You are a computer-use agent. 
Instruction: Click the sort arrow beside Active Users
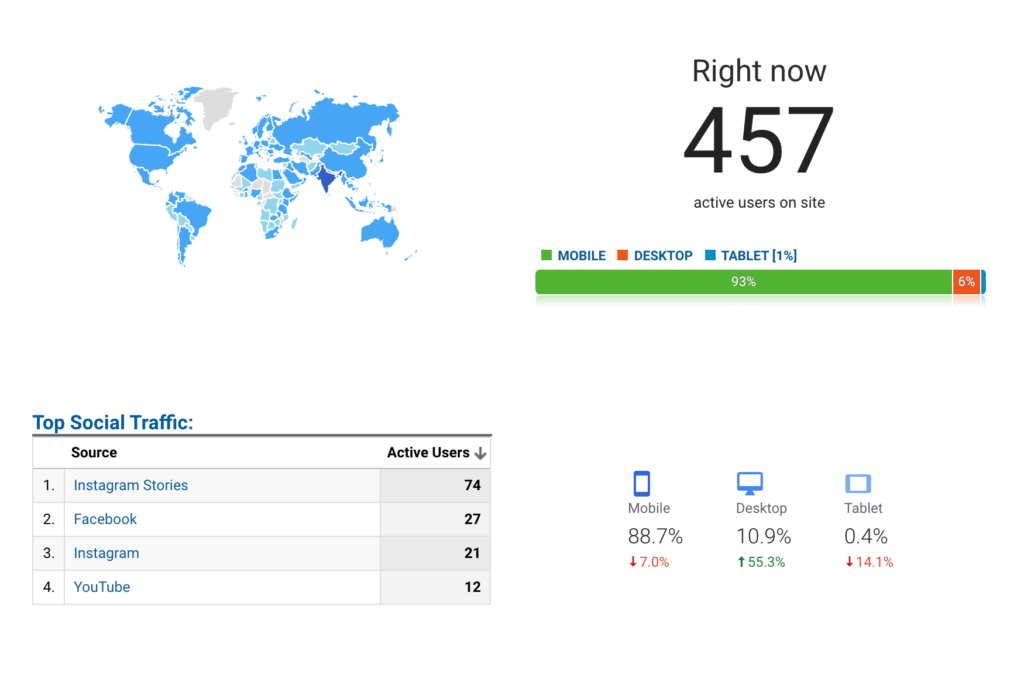[x=480, y=453]
